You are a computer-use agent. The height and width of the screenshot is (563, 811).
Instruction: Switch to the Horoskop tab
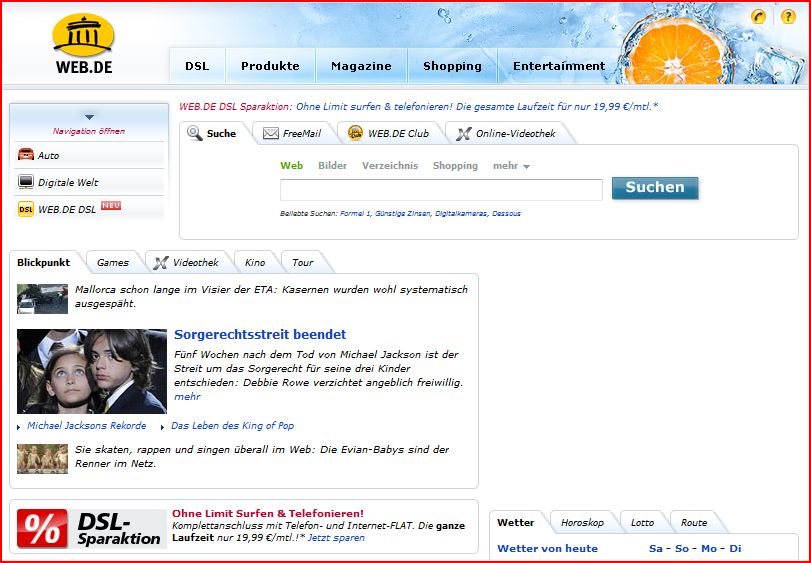[582, 523]
